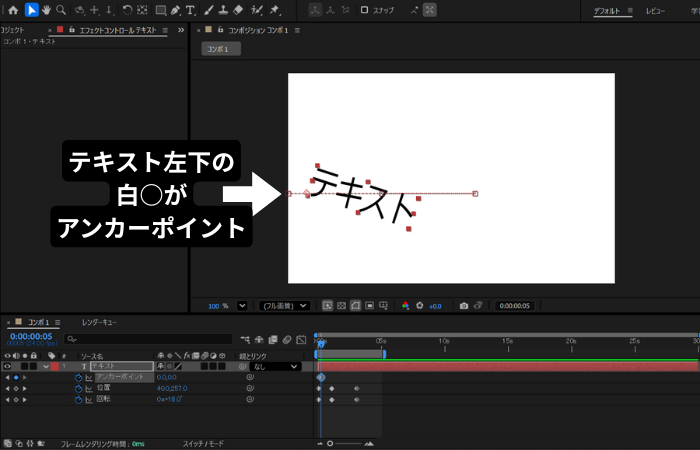Take a snapshot with the camera icon
The width and height of the screenshot is (700, 450).
(464, 306)
